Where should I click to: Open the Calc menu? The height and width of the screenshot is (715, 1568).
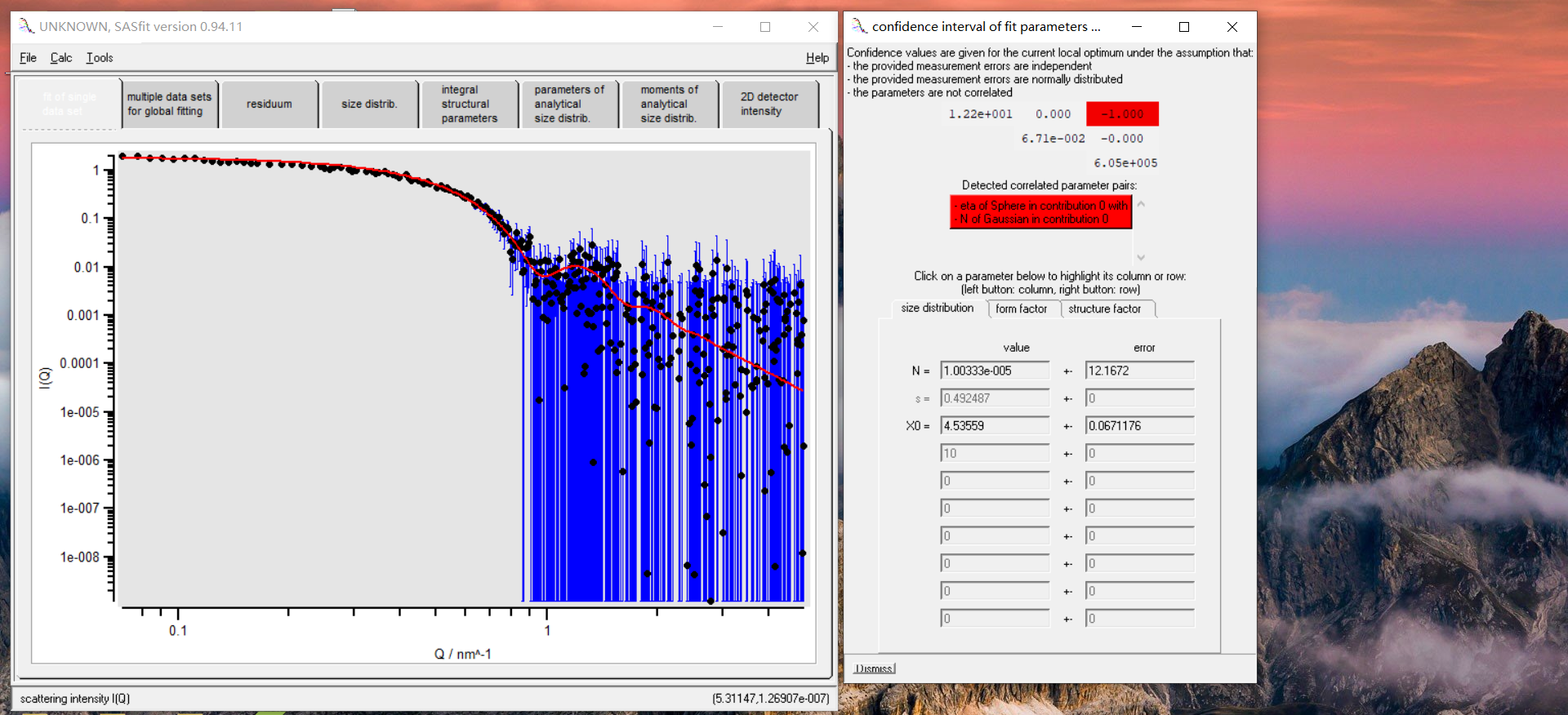61,58
